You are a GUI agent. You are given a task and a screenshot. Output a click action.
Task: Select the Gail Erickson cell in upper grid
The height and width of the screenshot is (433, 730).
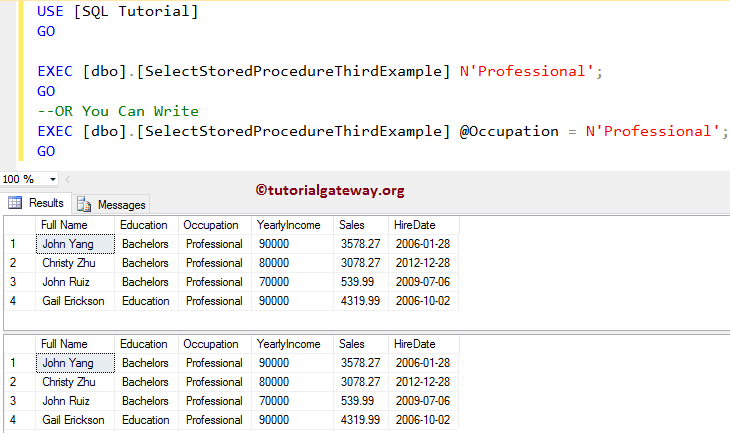75,301
